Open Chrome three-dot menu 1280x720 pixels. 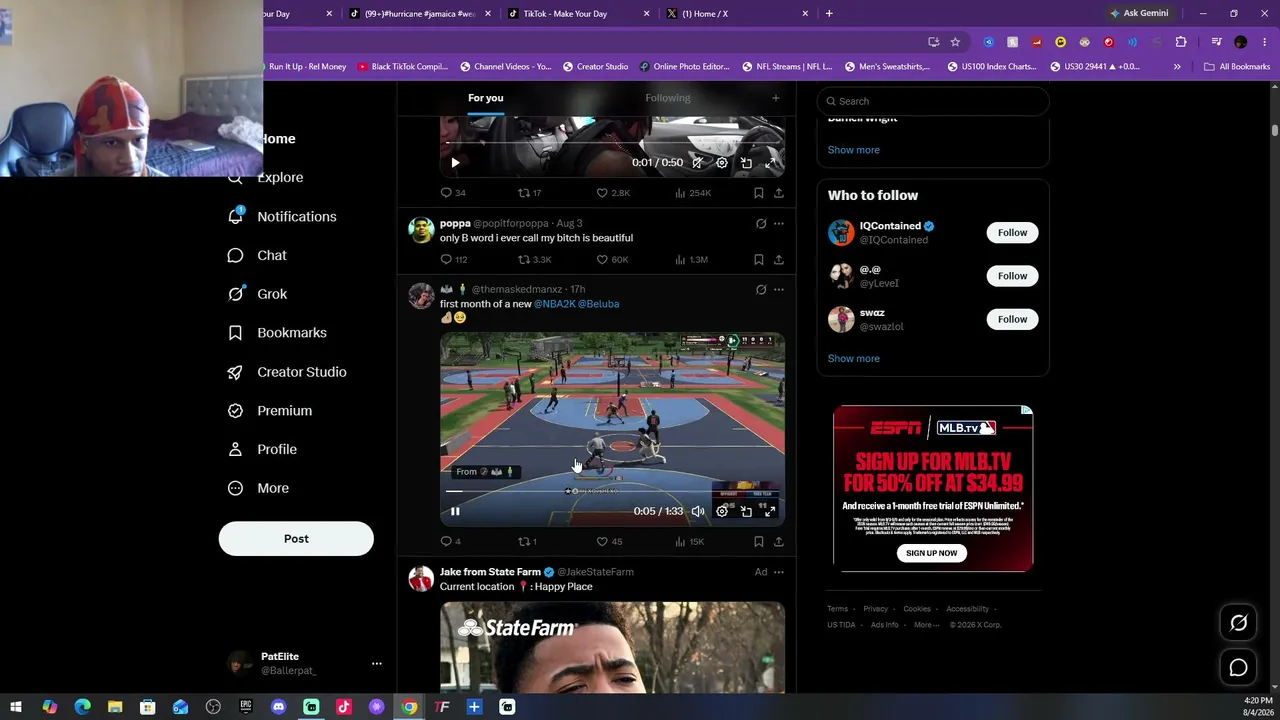point(1265,42)
